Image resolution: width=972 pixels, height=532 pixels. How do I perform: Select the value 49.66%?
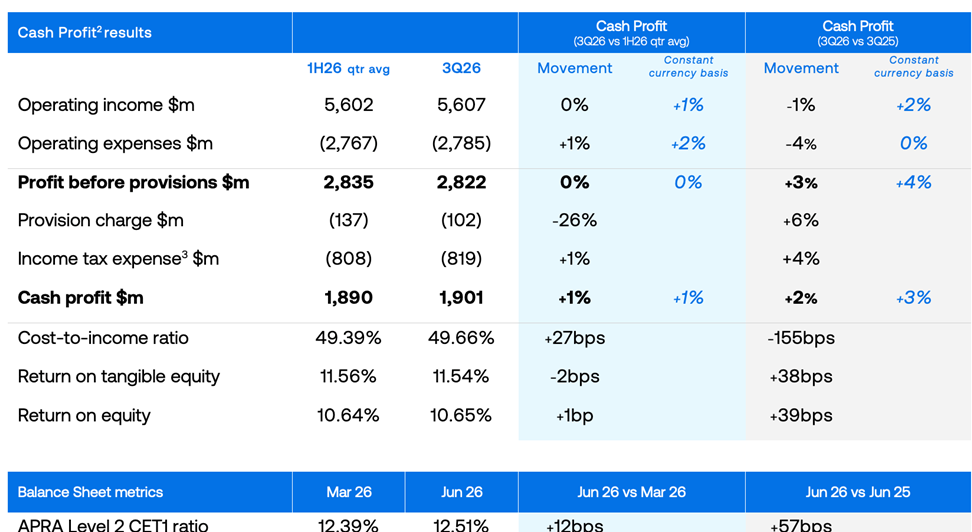461,338
